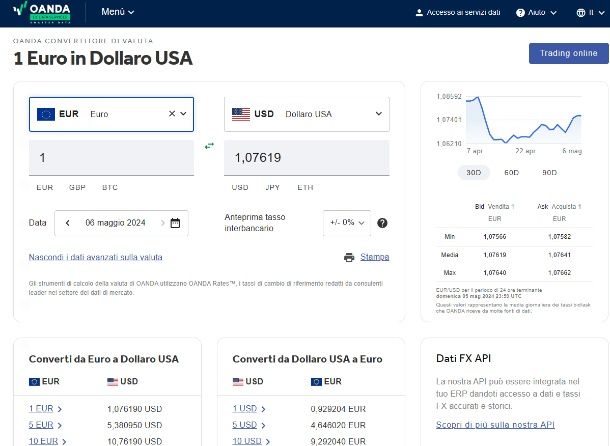The image size is (610, 446).
Task: Click Scopri di più sulla nostra API
Action: pos(495,425)
